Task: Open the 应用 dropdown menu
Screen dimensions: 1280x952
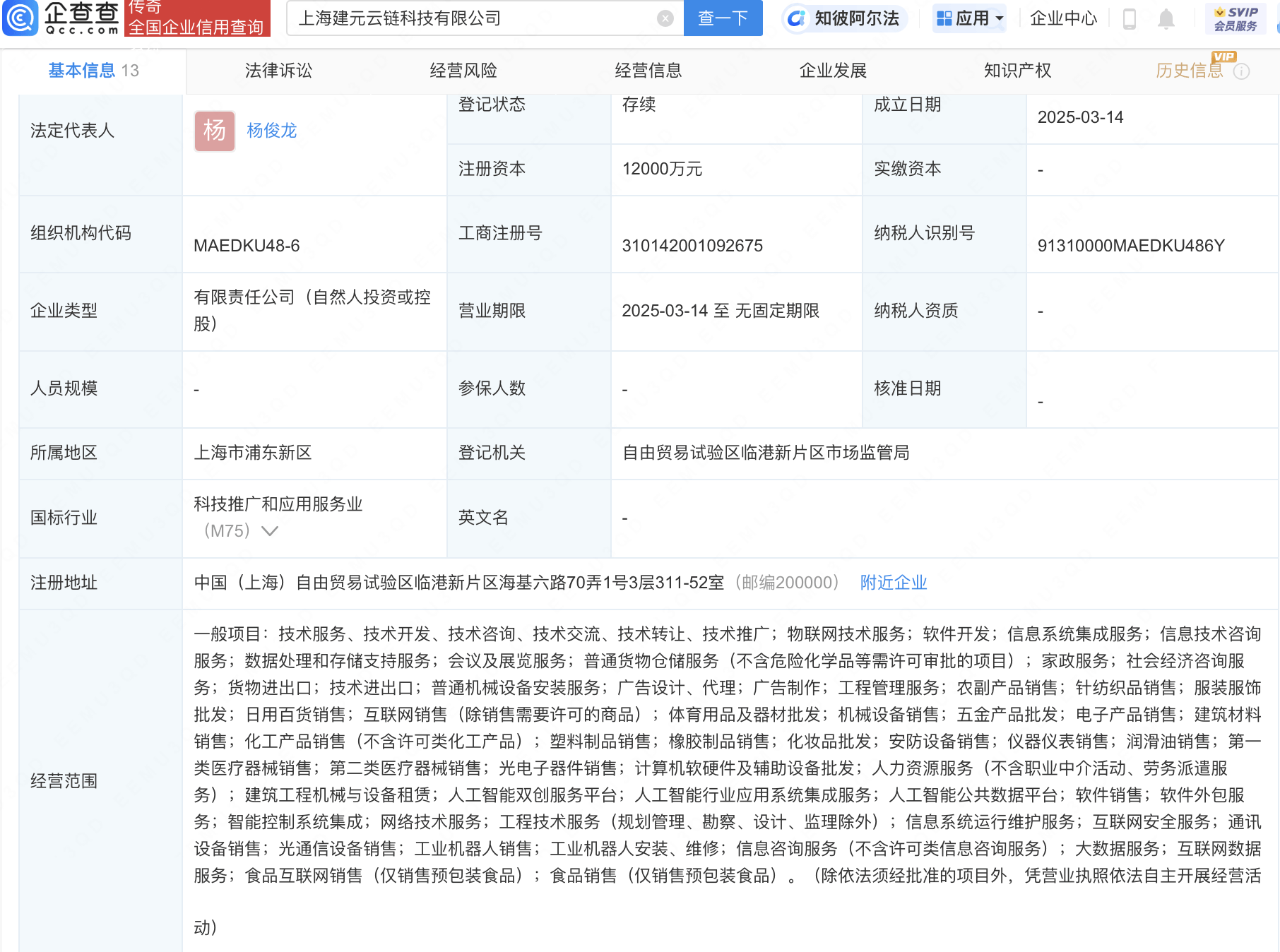Action: (970, 18)
